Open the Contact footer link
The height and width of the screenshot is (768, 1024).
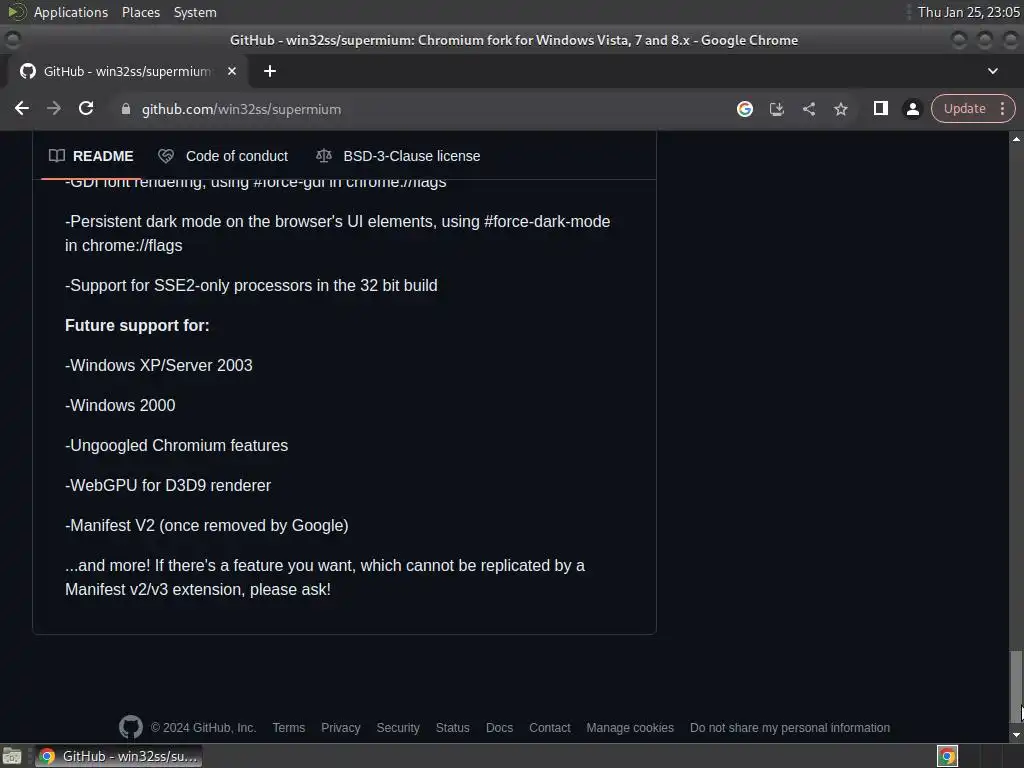549,728
